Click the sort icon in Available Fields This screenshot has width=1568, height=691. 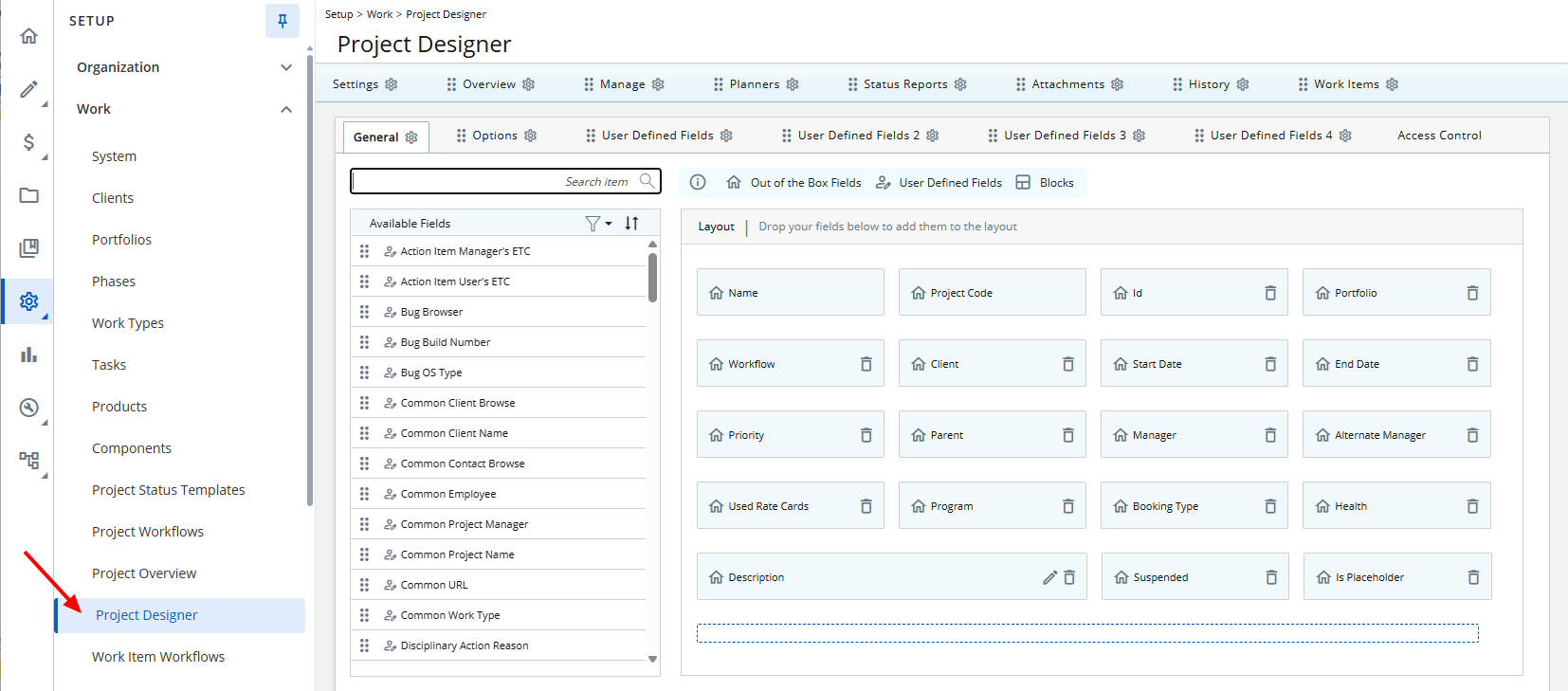631,224
